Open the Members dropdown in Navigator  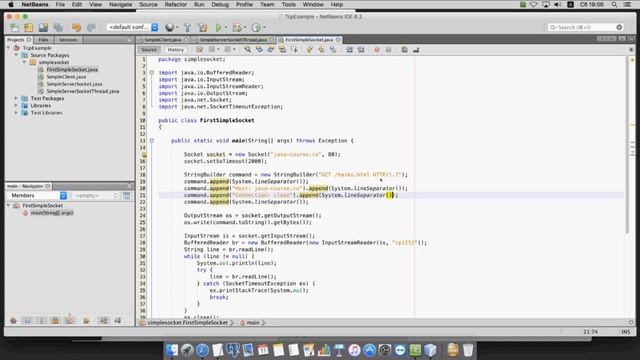[x=37, y=196]
